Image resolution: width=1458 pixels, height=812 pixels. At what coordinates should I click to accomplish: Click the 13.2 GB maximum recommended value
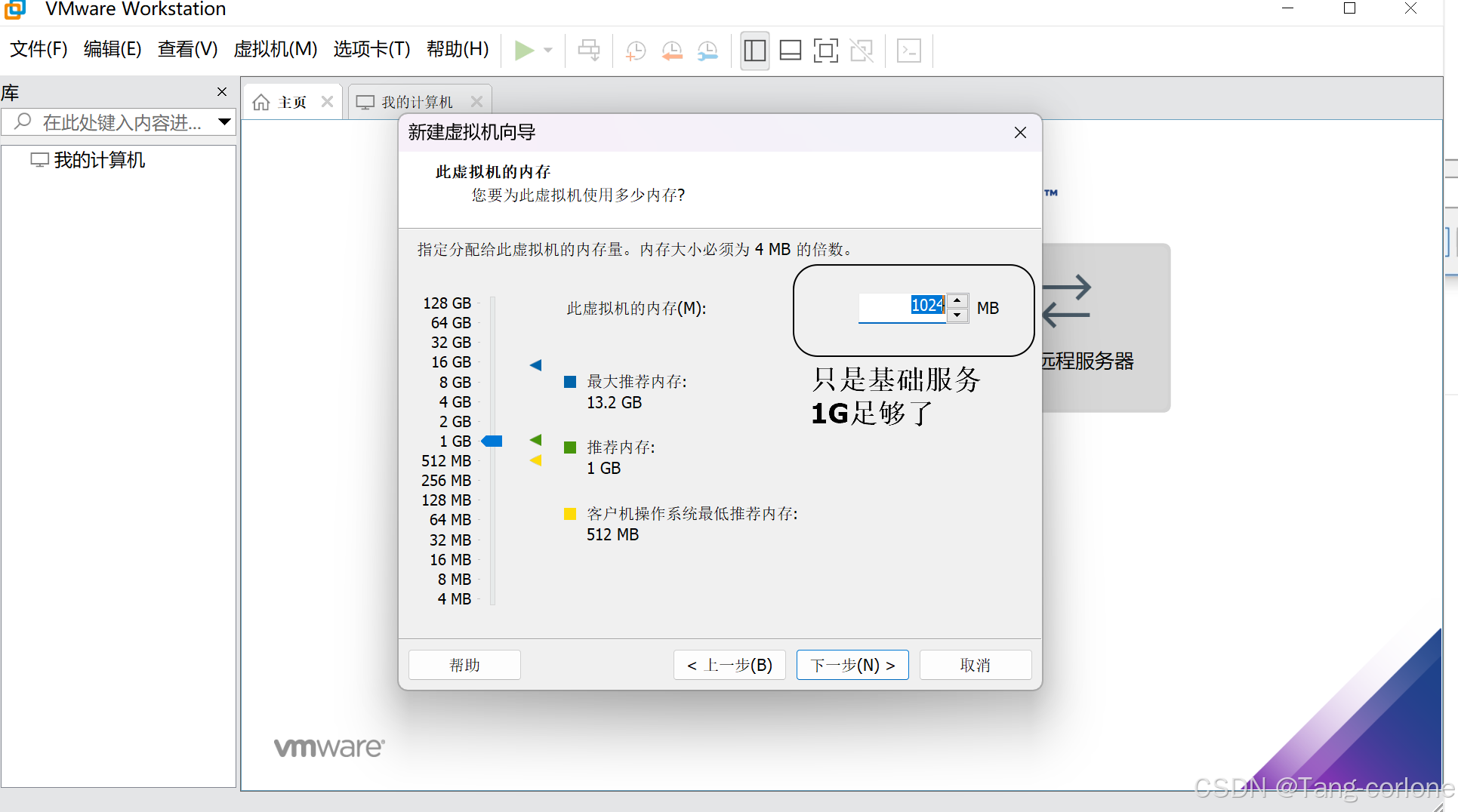click(x=615, y=403)
